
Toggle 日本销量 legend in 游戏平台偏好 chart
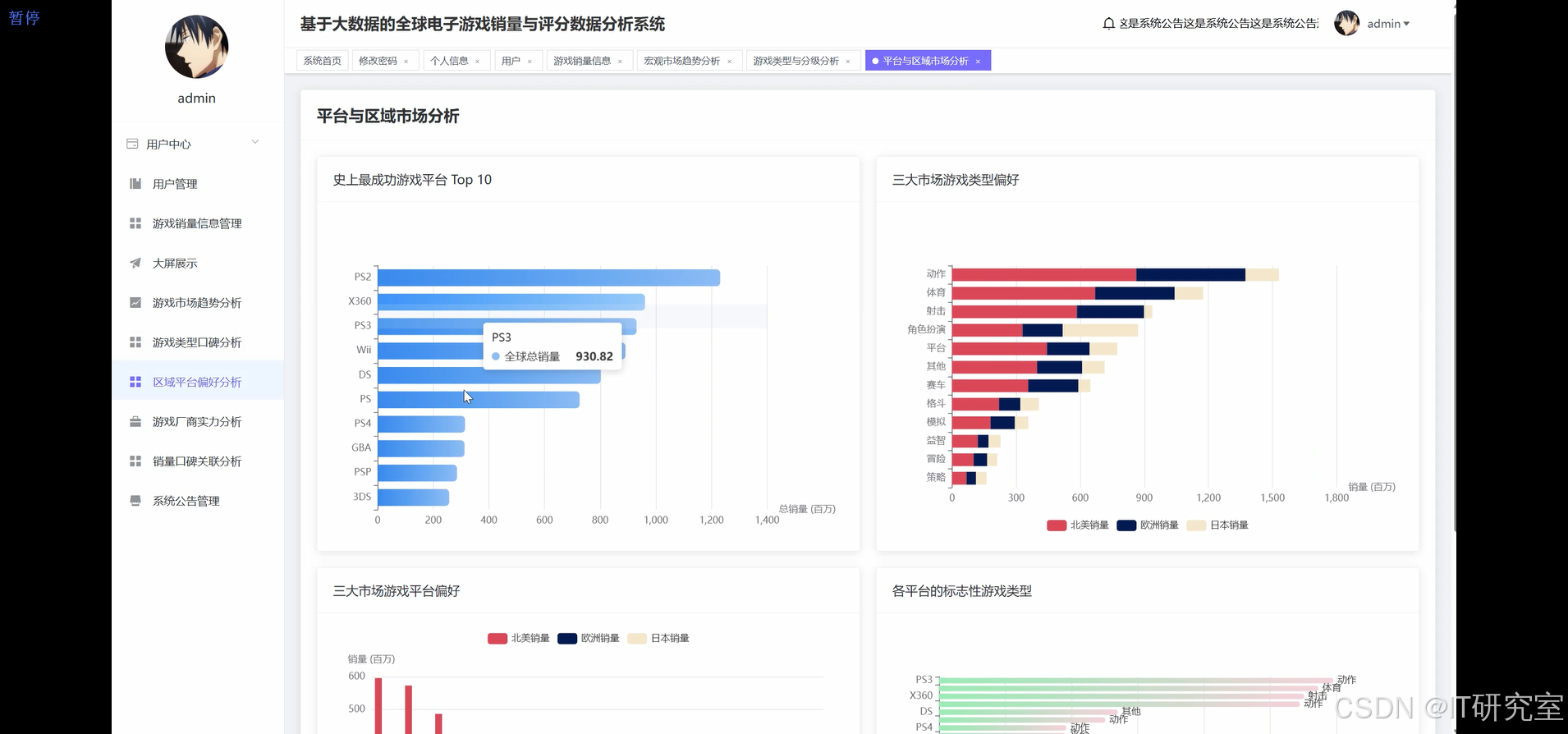(658, 639)
